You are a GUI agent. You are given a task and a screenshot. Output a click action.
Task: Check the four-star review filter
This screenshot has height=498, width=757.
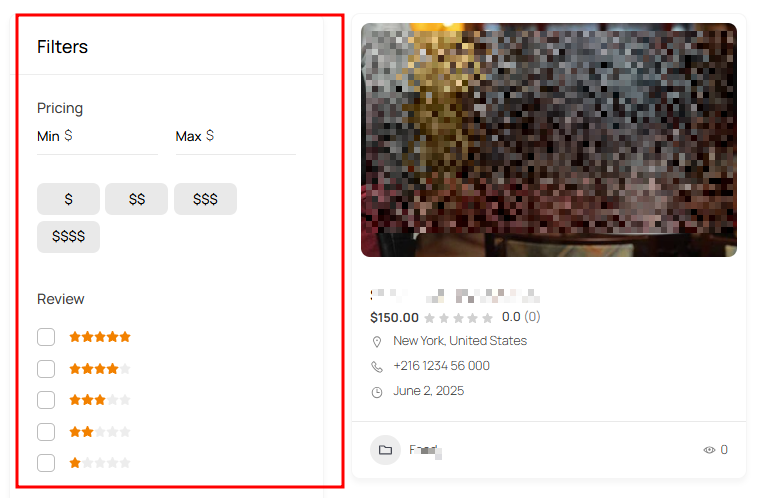coord(46,369)
